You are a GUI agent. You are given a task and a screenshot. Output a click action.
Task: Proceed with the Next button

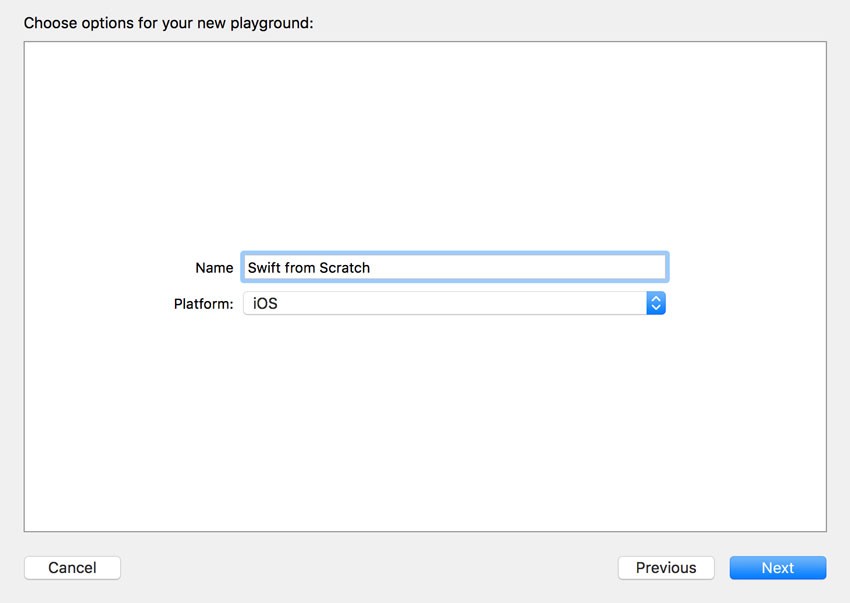[x=777, y=568]
